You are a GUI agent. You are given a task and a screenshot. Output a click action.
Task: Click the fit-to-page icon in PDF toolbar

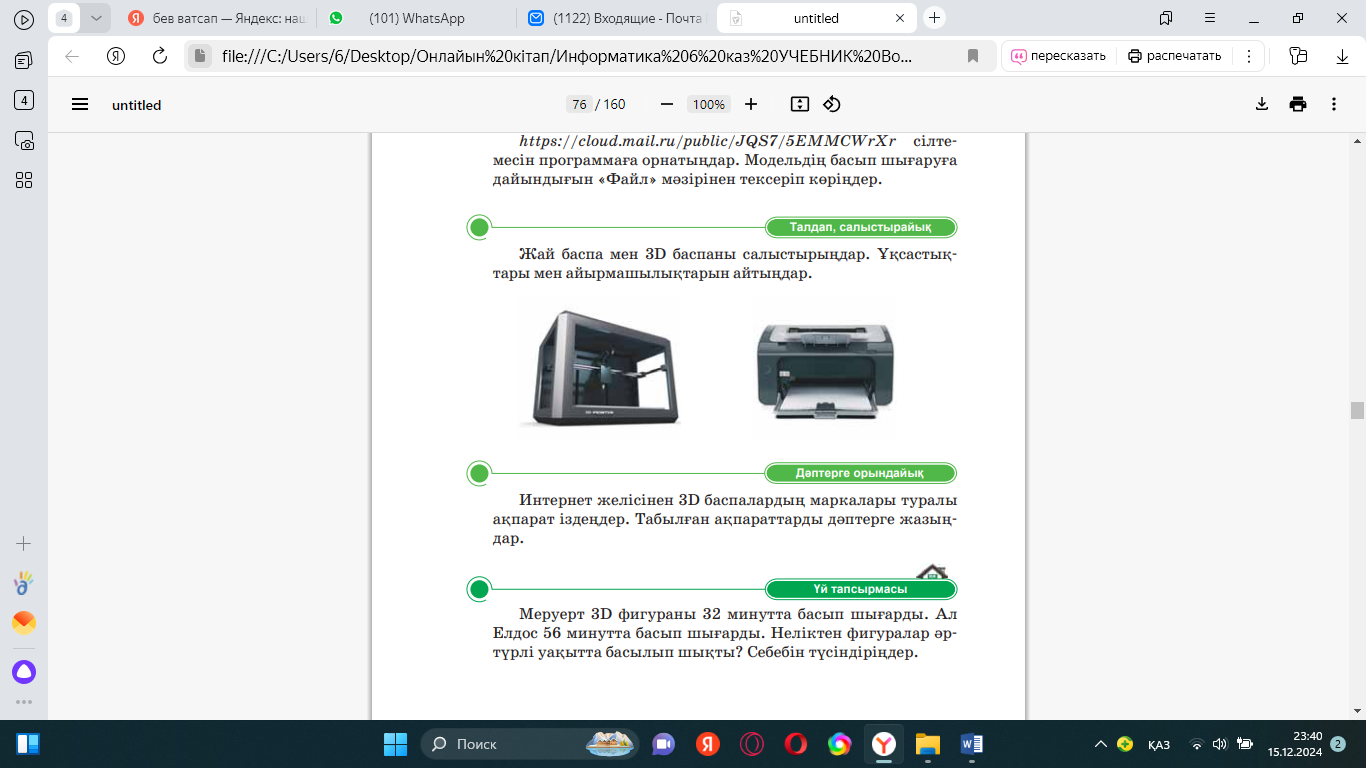click(x=799, y=104)
